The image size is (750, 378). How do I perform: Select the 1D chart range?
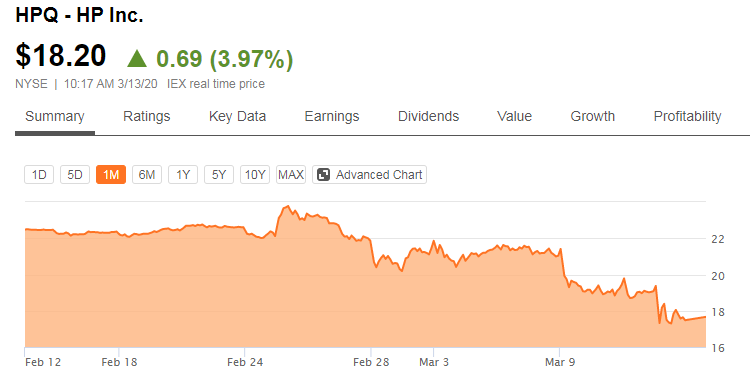pyautogui.click(x=39, y=175)
